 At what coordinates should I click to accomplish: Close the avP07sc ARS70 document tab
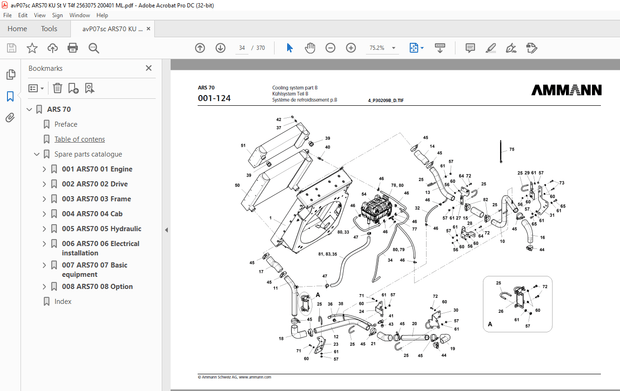click(148, 28)
